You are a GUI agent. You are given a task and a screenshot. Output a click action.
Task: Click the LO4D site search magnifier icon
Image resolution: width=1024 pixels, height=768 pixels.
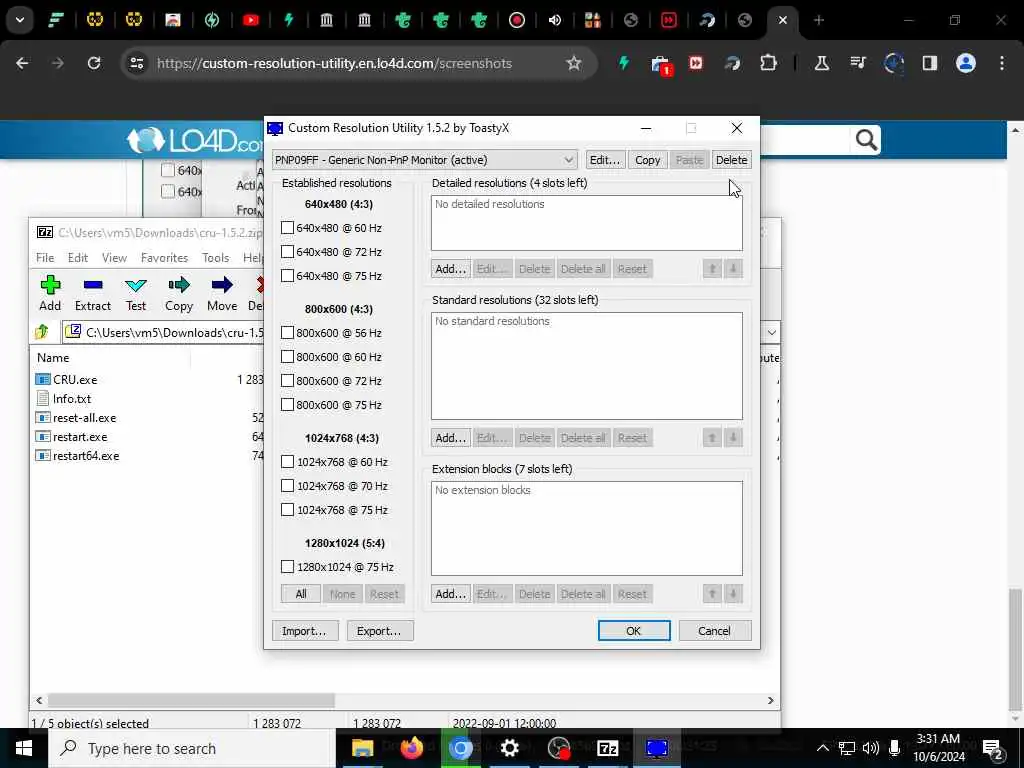pyautogui.click(x=866, y=140)
